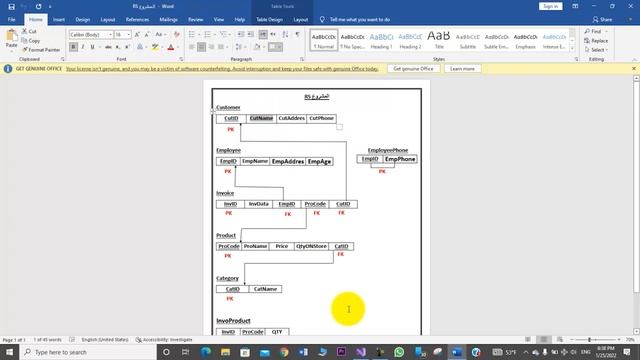The height and width of the screenshot is (360, 640).
Task: Switch to the References tab
Action: [138, 19]
